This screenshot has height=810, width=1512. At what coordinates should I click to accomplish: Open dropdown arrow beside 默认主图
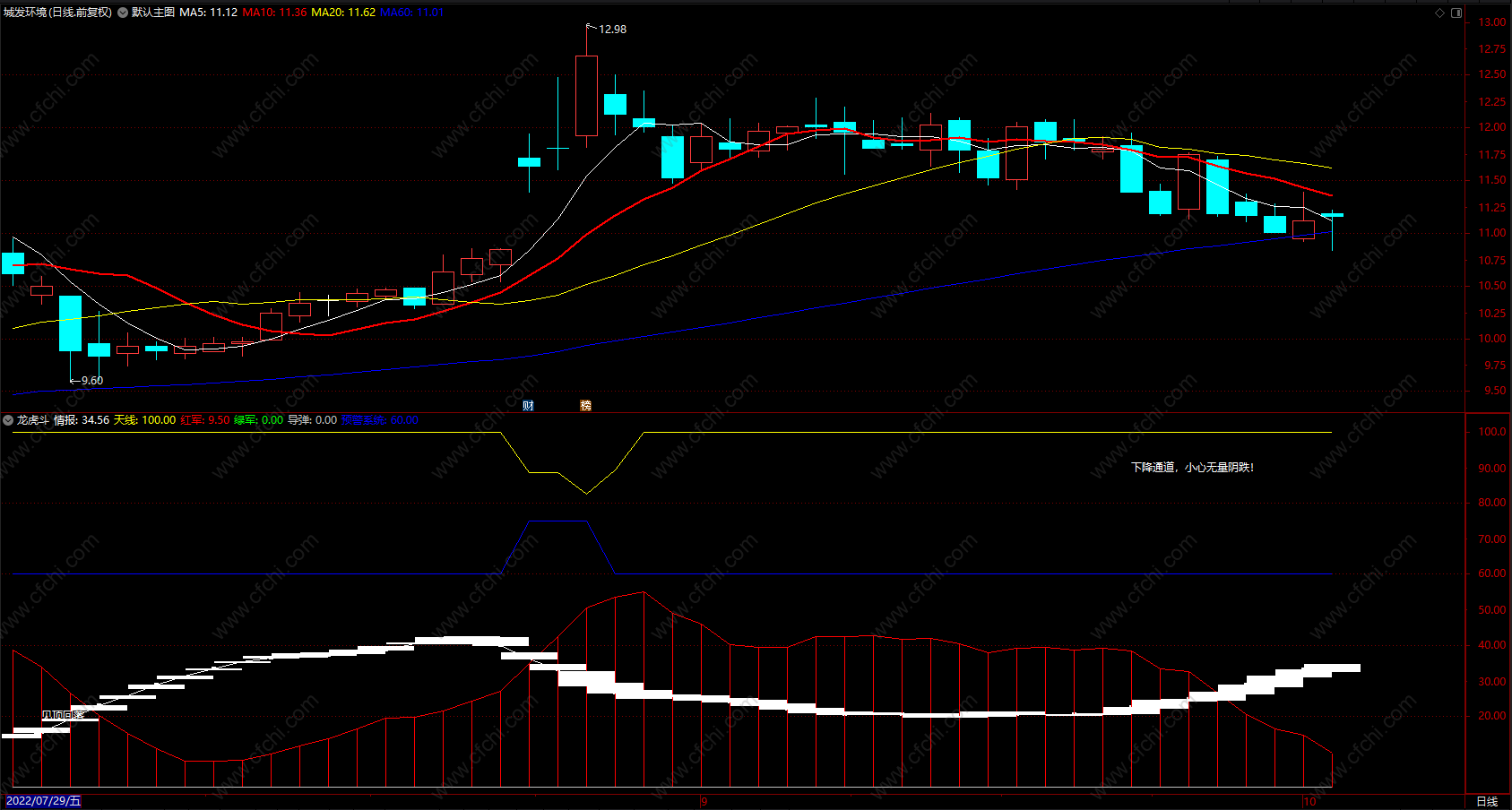click(x=123, y=13)
